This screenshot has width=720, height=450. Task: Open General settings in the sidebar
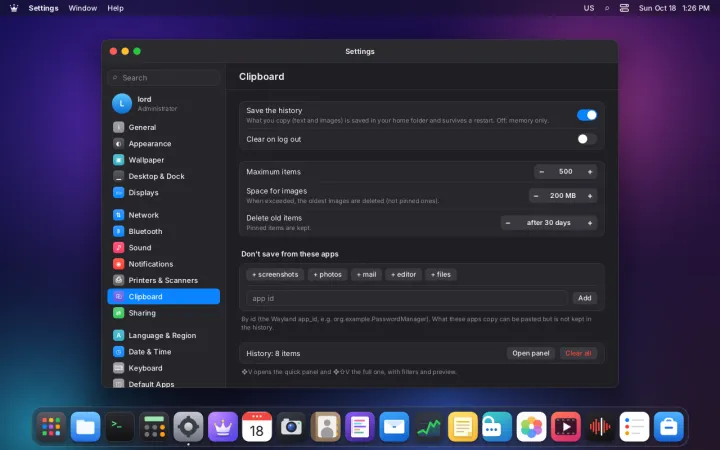point(163,127)
